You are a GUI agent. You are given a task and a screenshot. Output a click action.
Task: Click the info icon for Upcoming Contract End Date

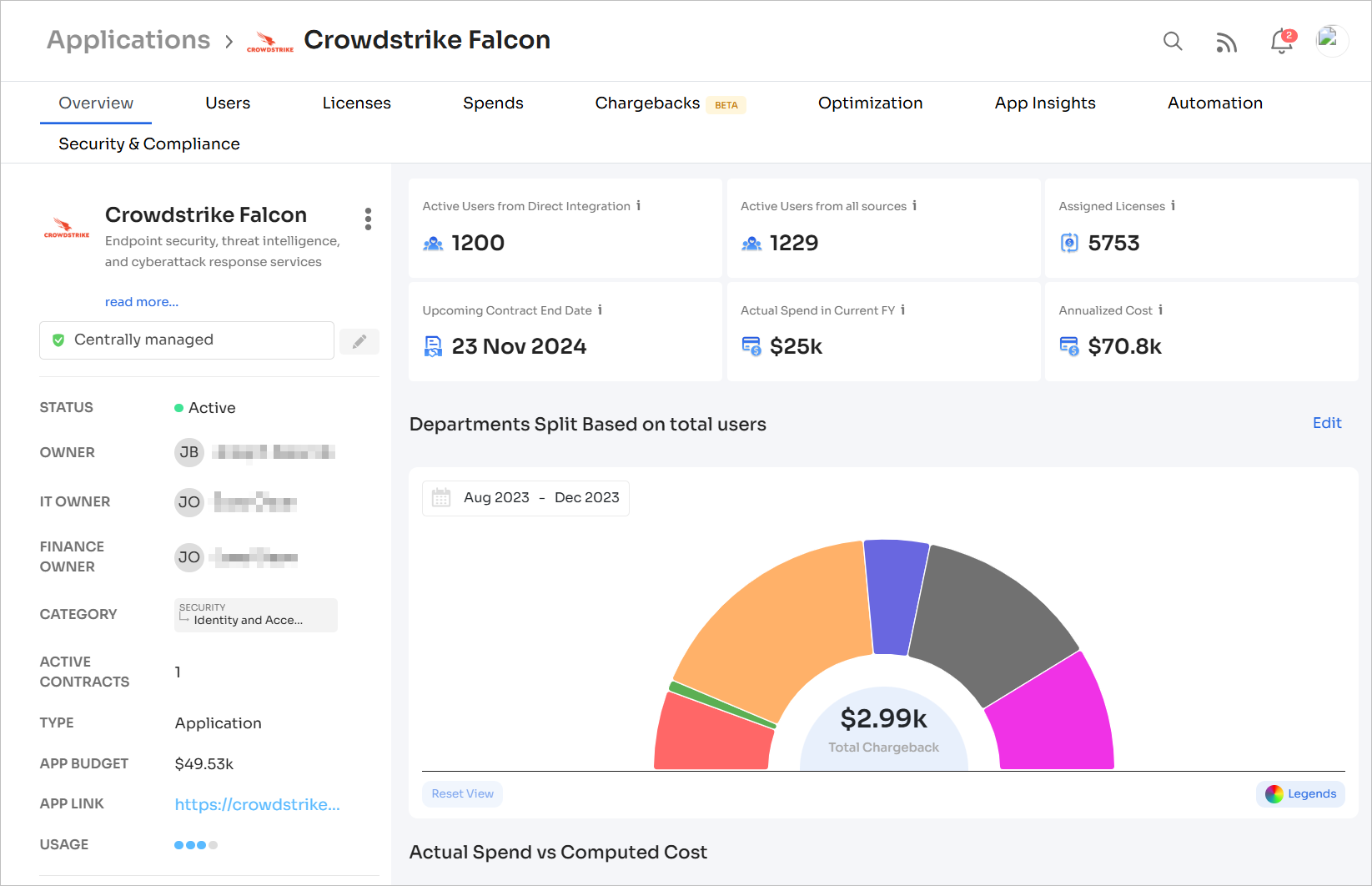[x=601, y=310]
